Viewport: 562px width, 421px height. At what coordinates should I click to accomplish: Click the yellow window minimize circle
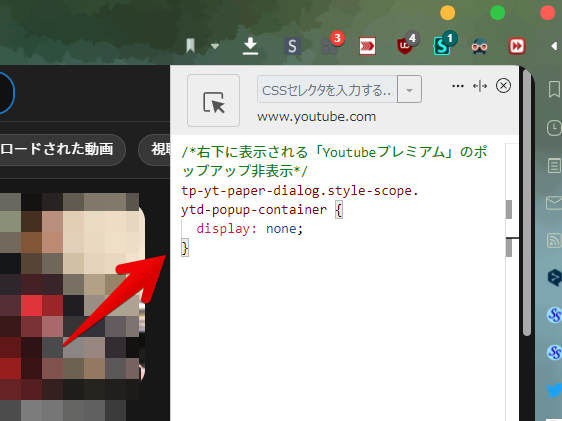447,13
